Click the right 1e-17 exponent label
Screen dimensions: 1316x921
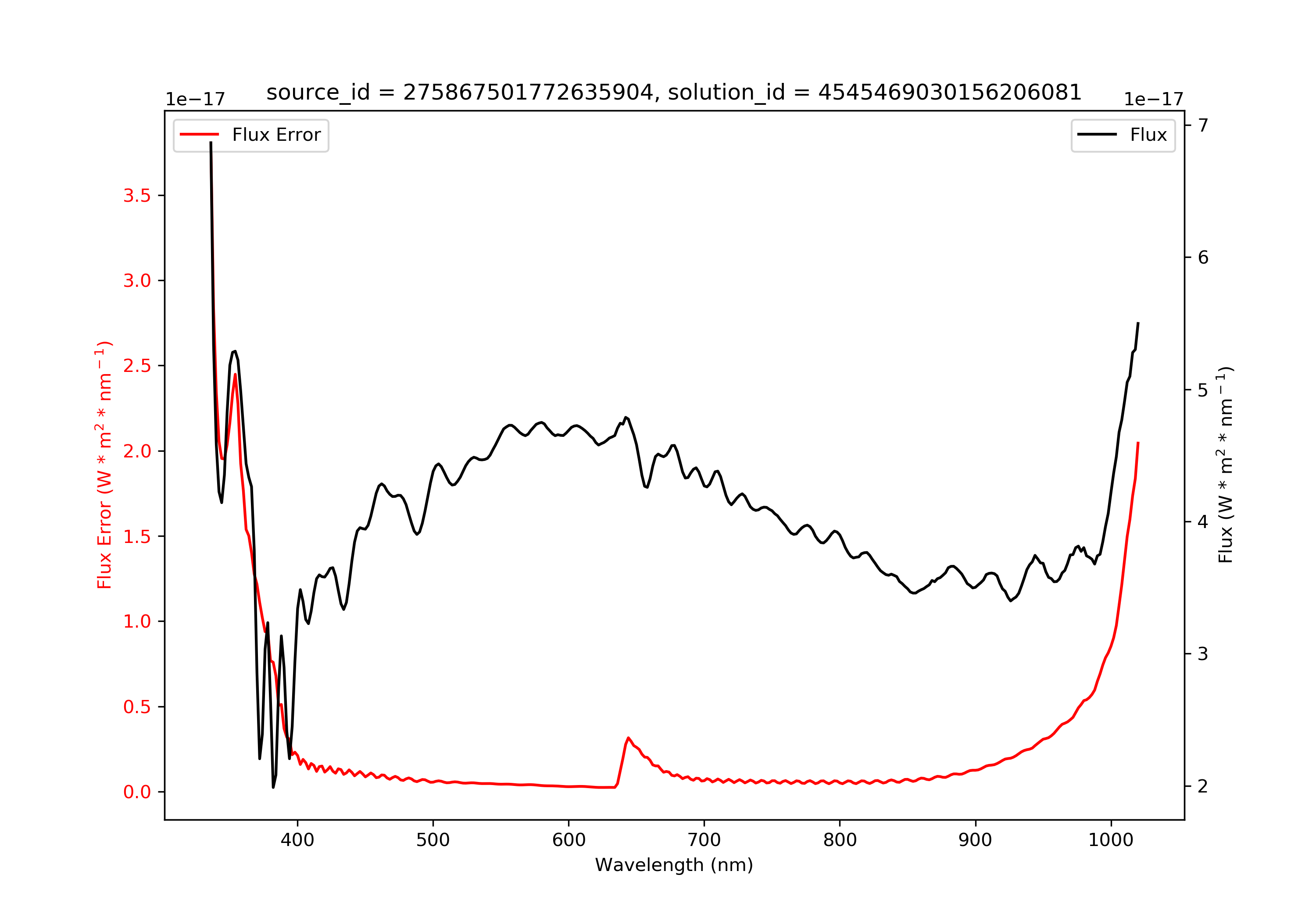(1154, 99)
